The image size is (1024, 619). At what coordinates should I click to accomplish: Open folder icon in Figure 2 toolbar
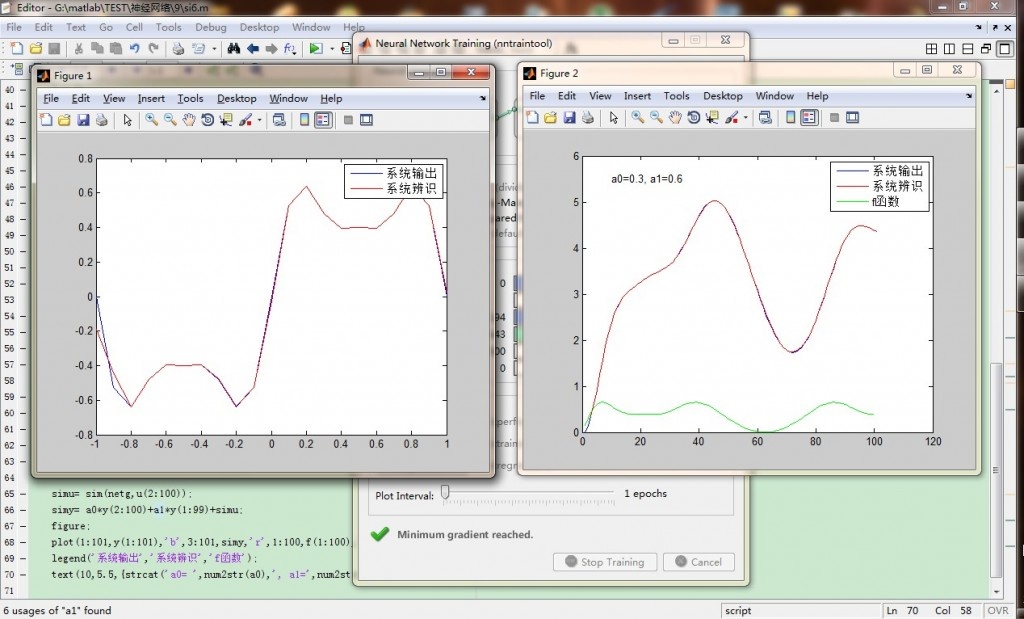click(x=551, y=118)
